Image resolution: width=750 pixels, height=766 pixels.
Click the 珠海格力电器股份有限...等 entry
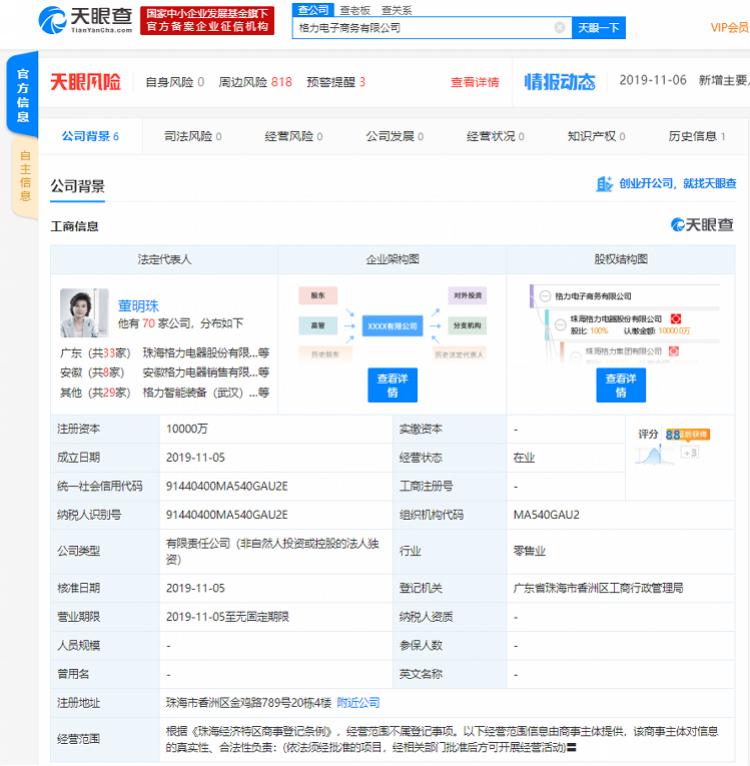[x=206, y=353]
